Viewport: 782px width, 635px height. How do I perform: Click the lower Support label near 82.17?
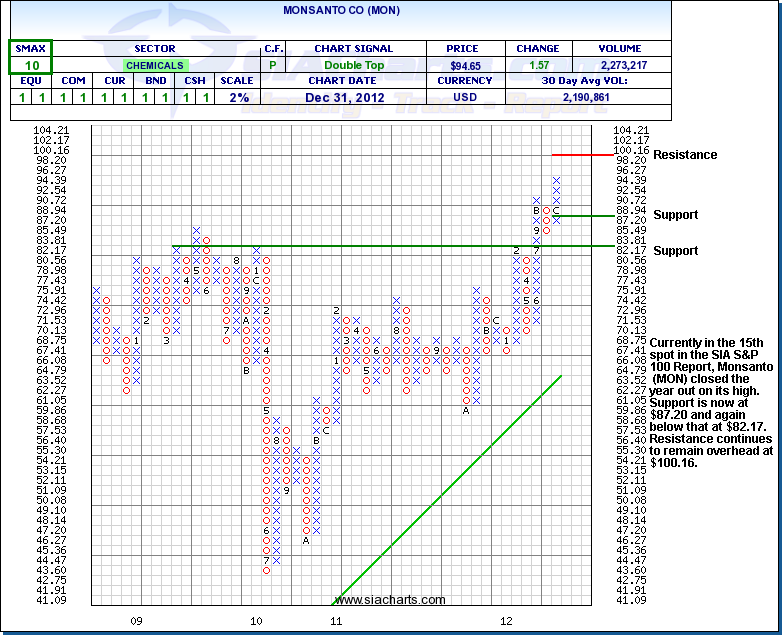(x=675, y=250)
